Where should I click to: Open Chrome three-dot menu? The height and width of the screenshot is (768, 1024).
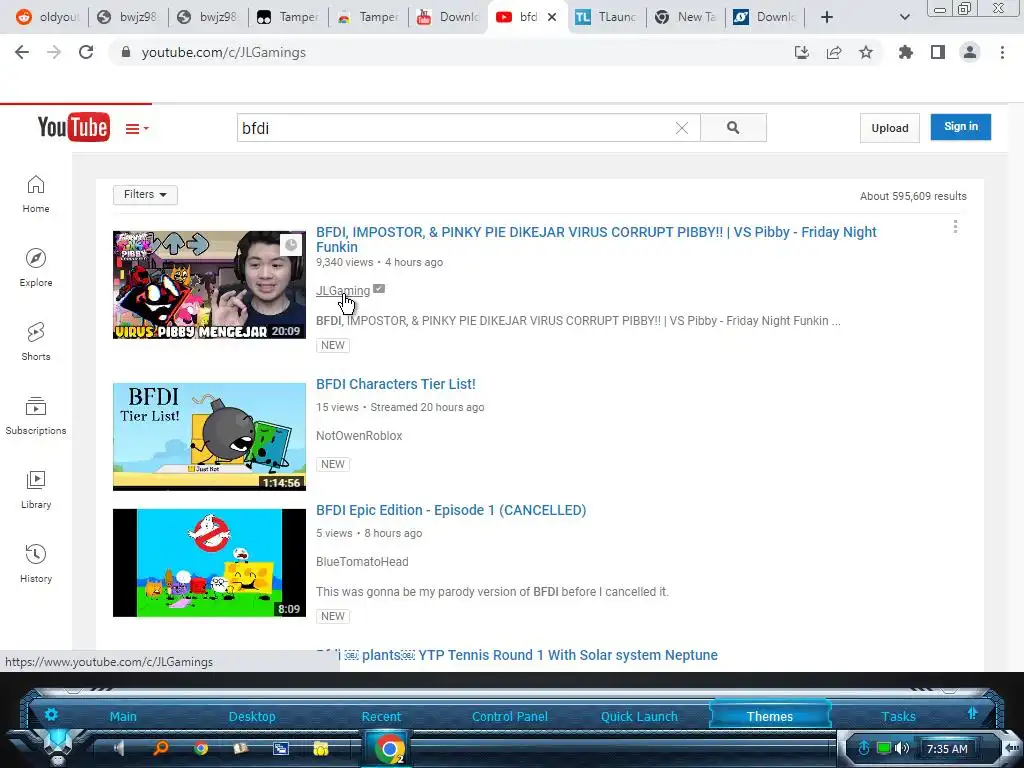click(x=1002, y=52)
